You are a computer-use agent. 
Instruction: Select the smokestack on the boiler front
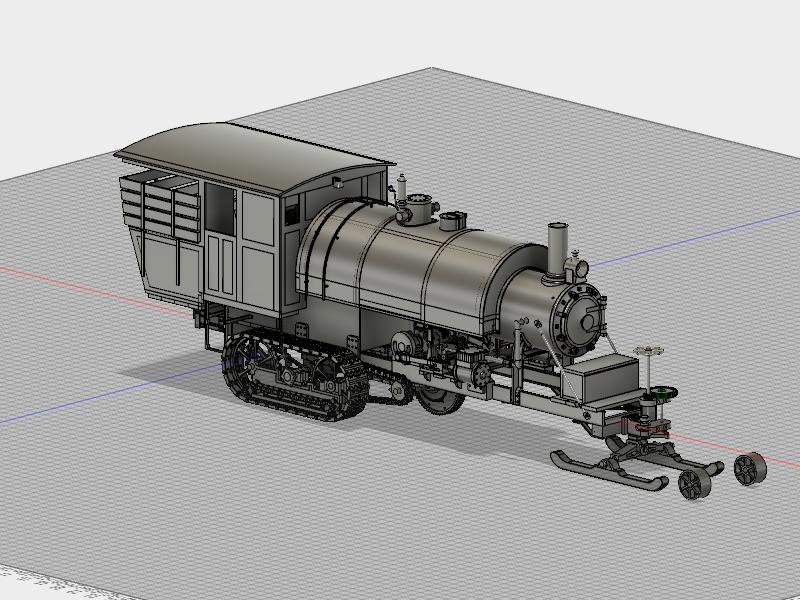pos(557,253)
